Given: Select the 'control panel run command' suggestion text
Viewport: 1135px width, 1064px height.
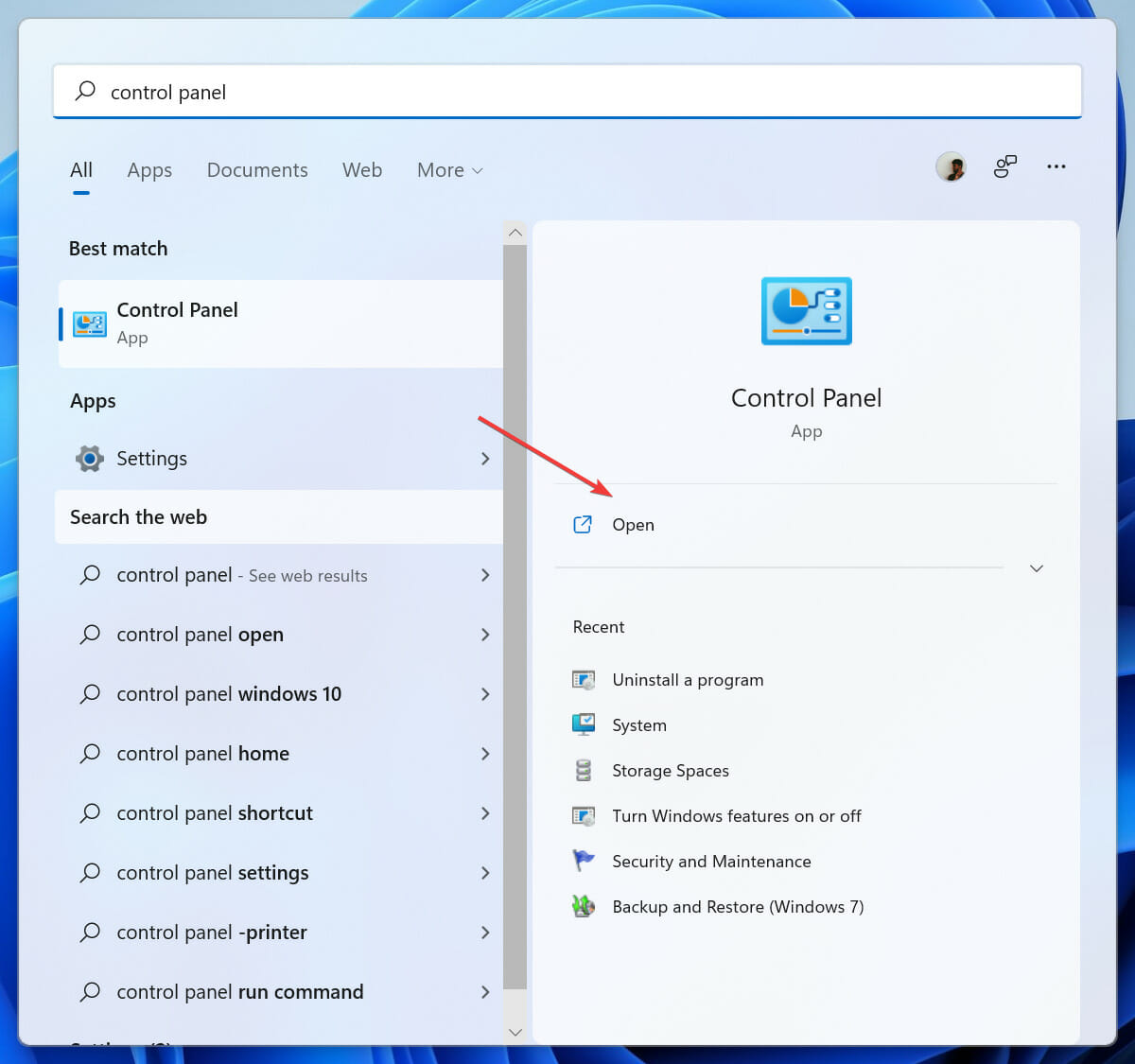Looking at the screenshot, I should [240, 992].
